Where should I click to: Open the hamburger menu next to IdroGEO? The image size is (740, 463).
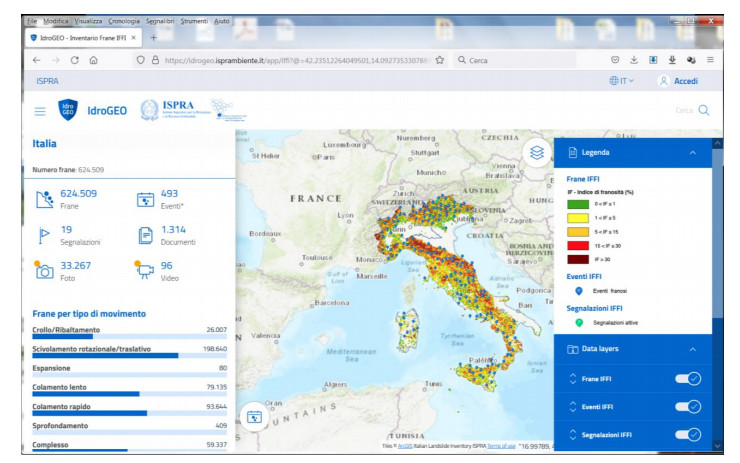coord(40,111)
